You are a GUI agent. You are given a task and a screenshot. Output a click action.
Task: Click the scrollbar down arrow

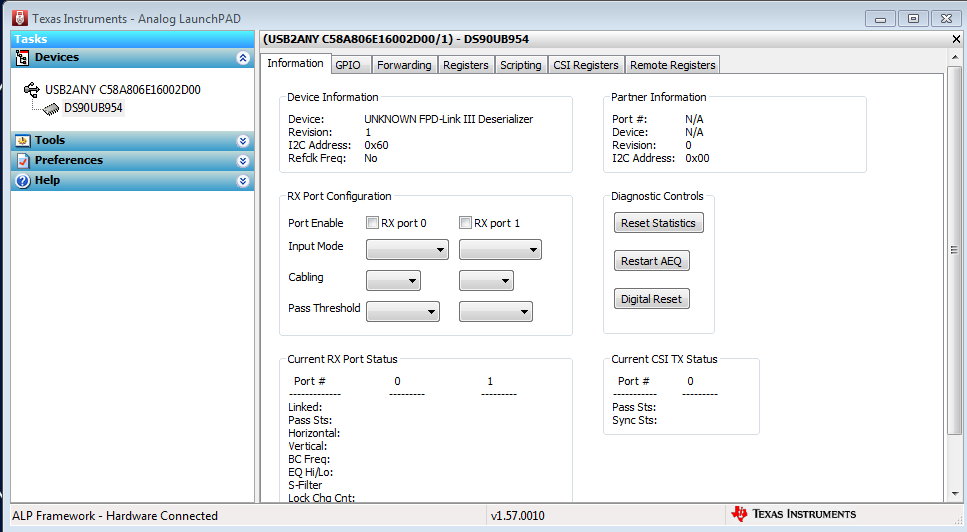[x=955, y=494]
